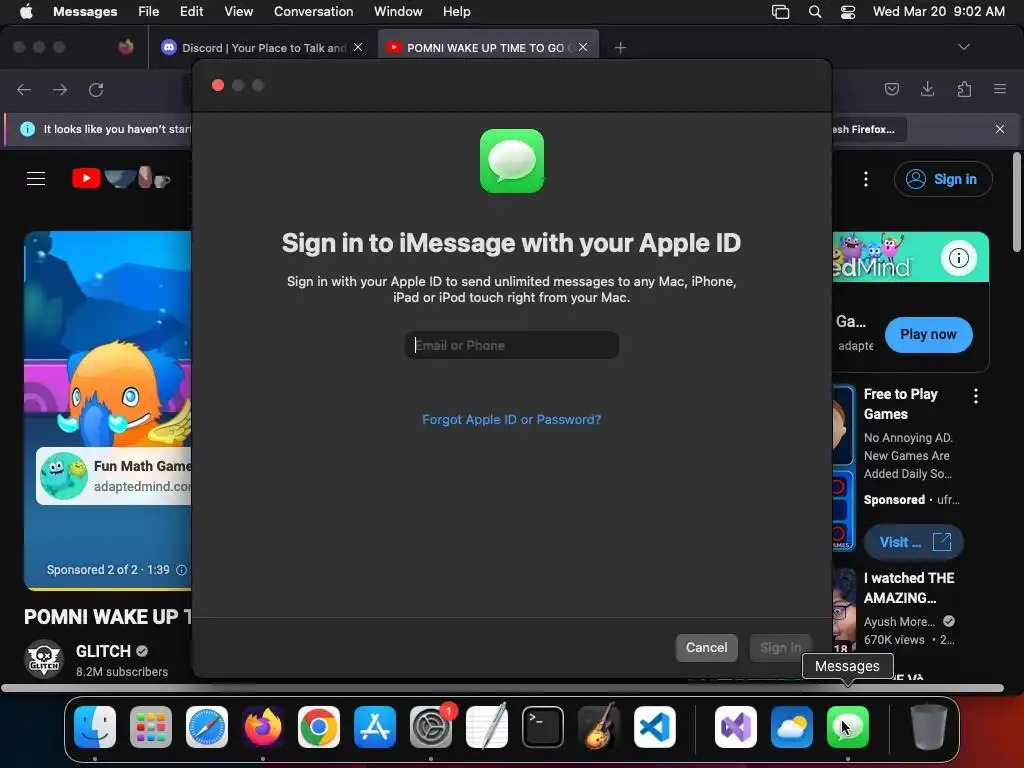Open TextEdit from the Dock
This screenshot has height=768, width=1024.
pos(487,726)
